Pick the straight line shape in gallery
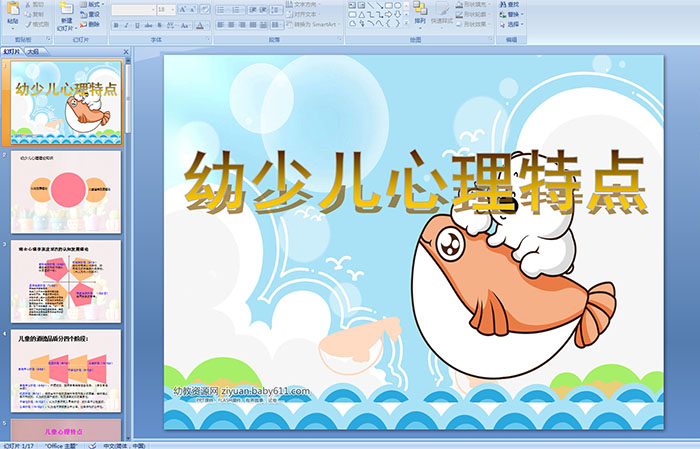Screen dimensions: 700x449 (371, 5)
